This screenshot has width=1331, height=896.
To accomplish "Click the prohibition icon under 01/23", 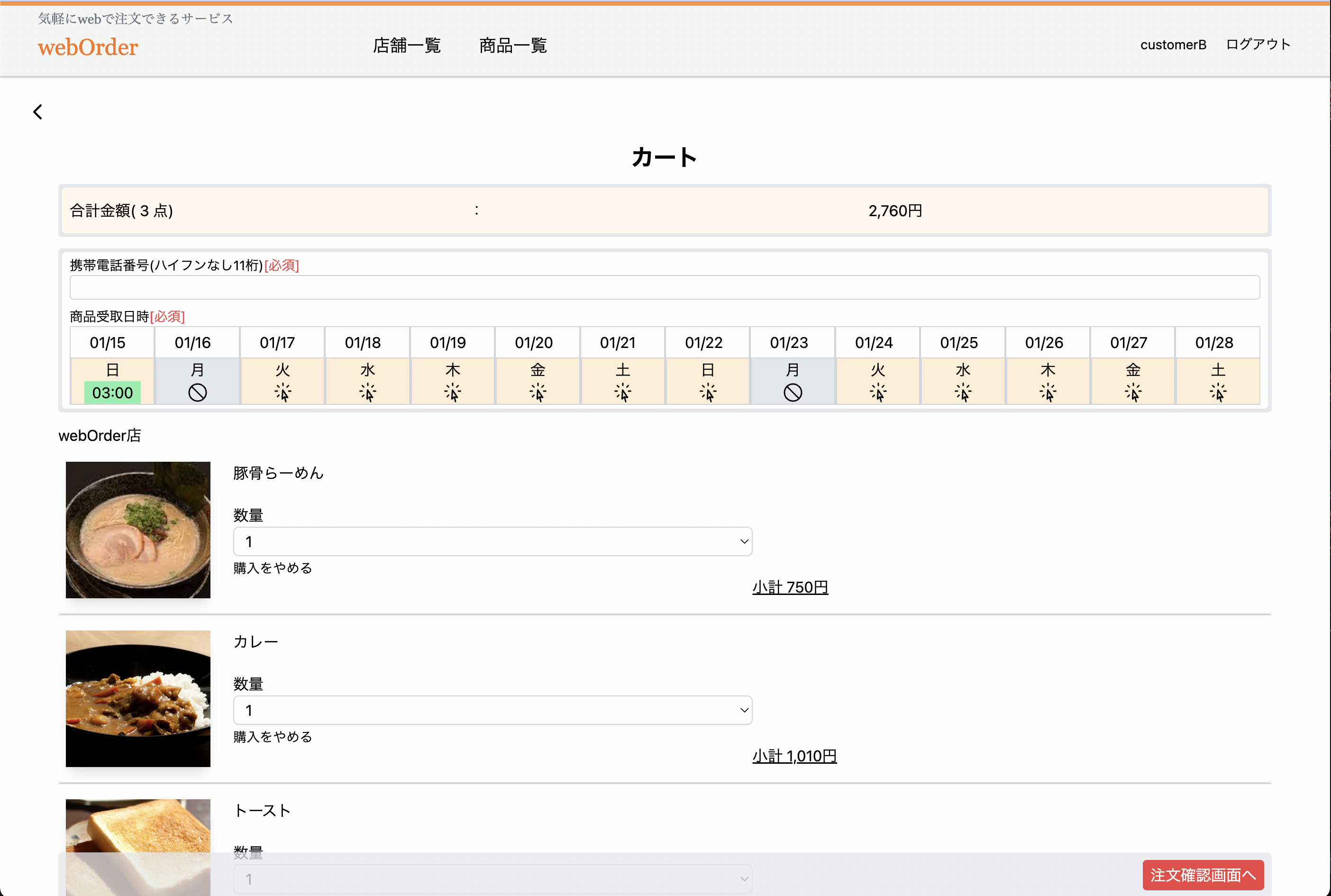I will pyautogui.click(x=793, y=392).
